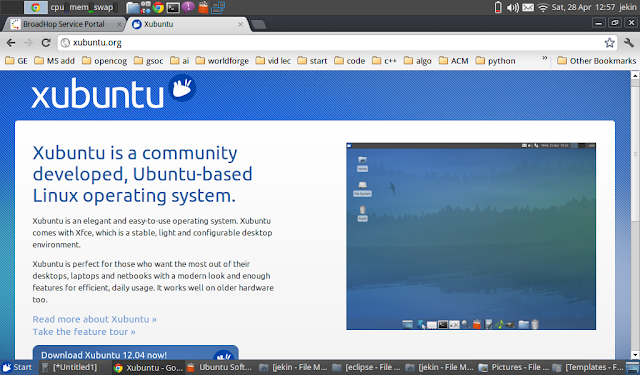Open the Start menu on the bottom panel
Viewport: 640px width, 375px height.
(x=17, y=367)
